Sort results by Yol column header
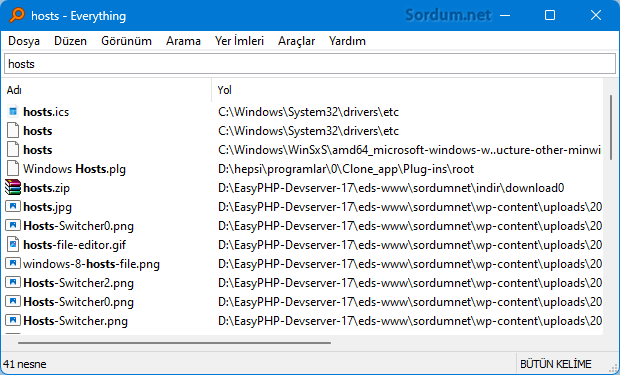This screenshot has height=375, width=620. tap(407, 90)
